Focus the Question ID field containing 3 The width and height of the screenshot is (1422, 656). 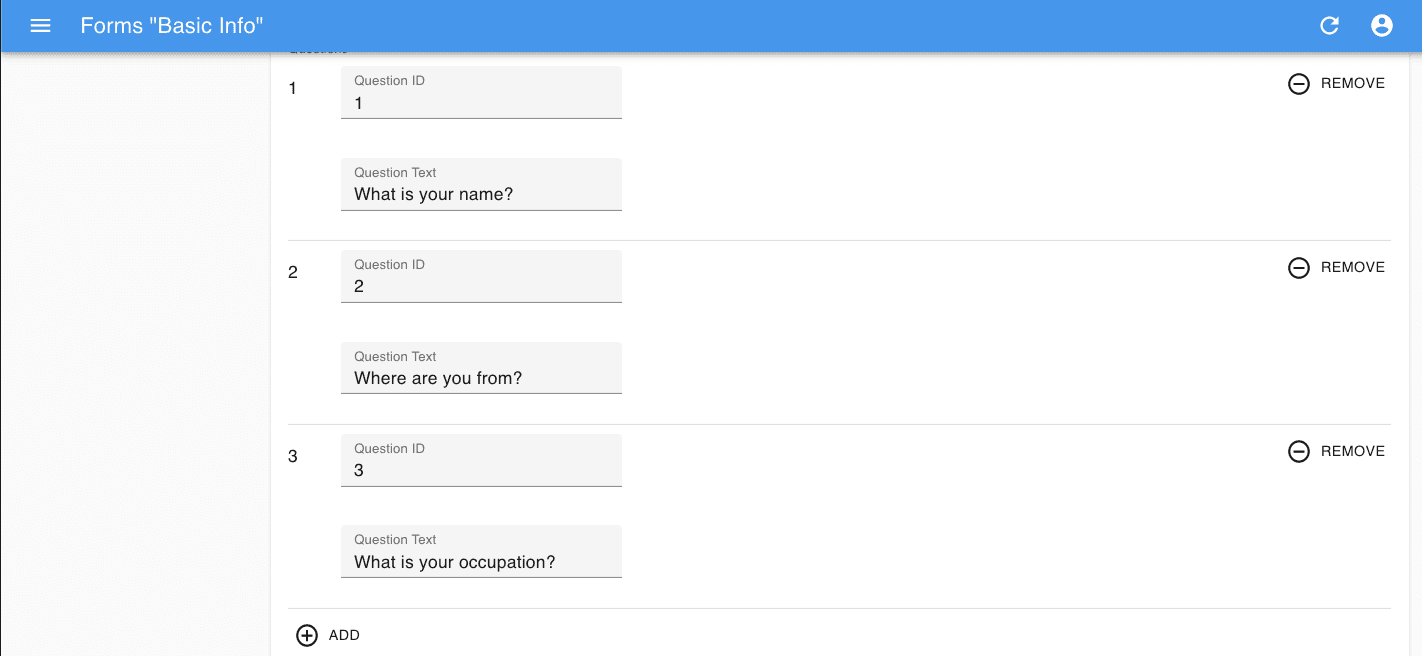[x=481, y=470]
